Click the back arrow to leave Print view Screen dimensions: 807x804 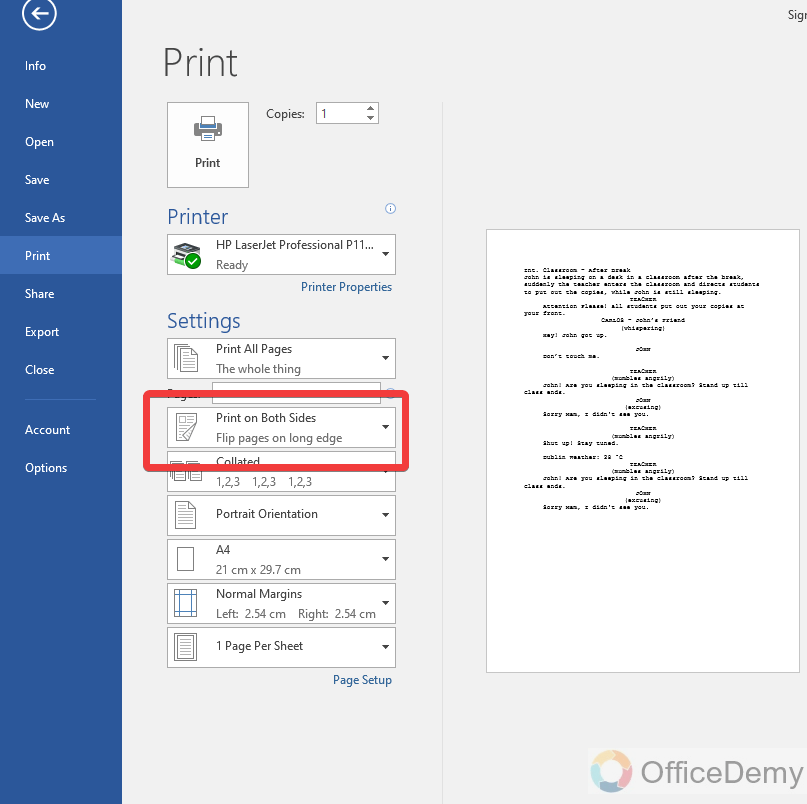pos(38,15)
